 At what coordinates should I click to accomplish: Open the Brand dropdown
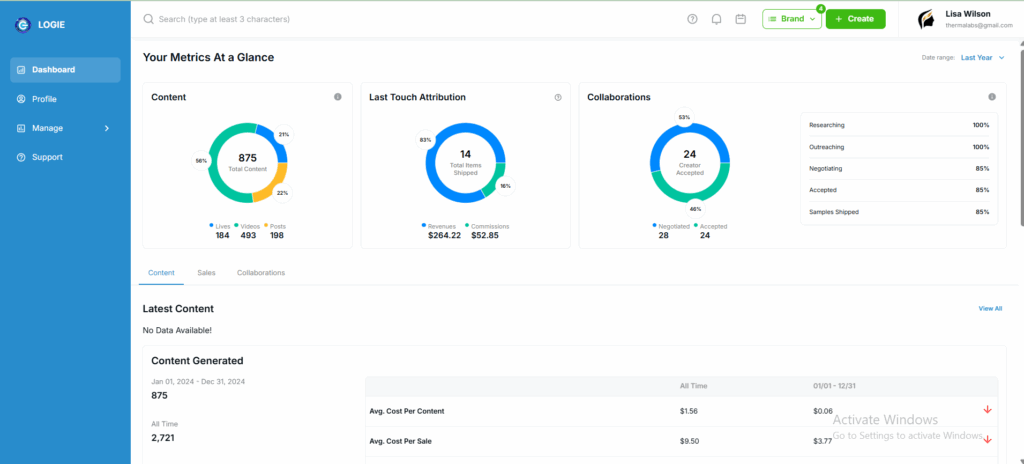pyautogui.click(x=792, y=19)
